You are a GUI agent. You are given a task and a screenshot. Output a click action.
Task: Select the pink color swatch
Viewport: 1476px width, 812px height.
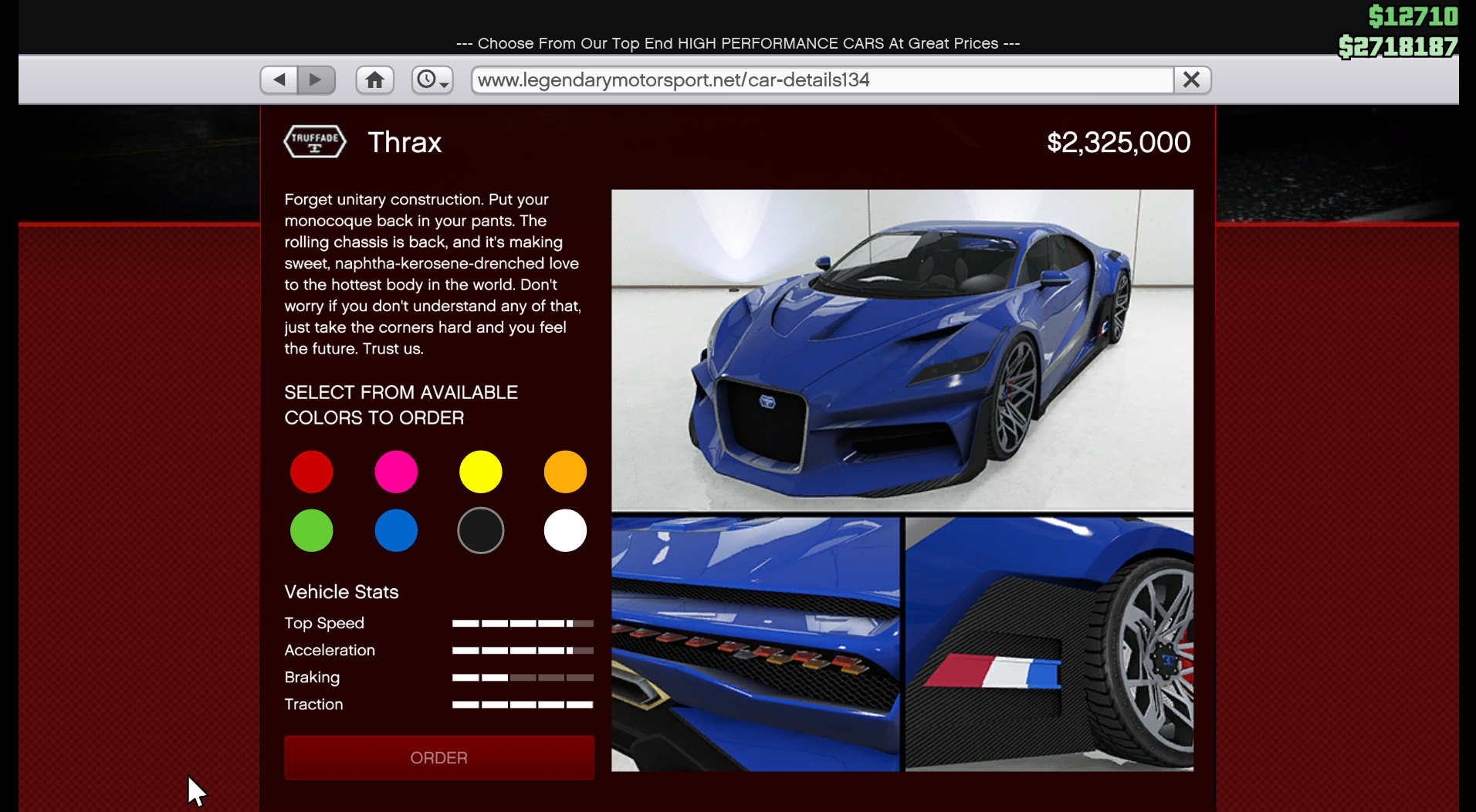[x=396, y=472]
